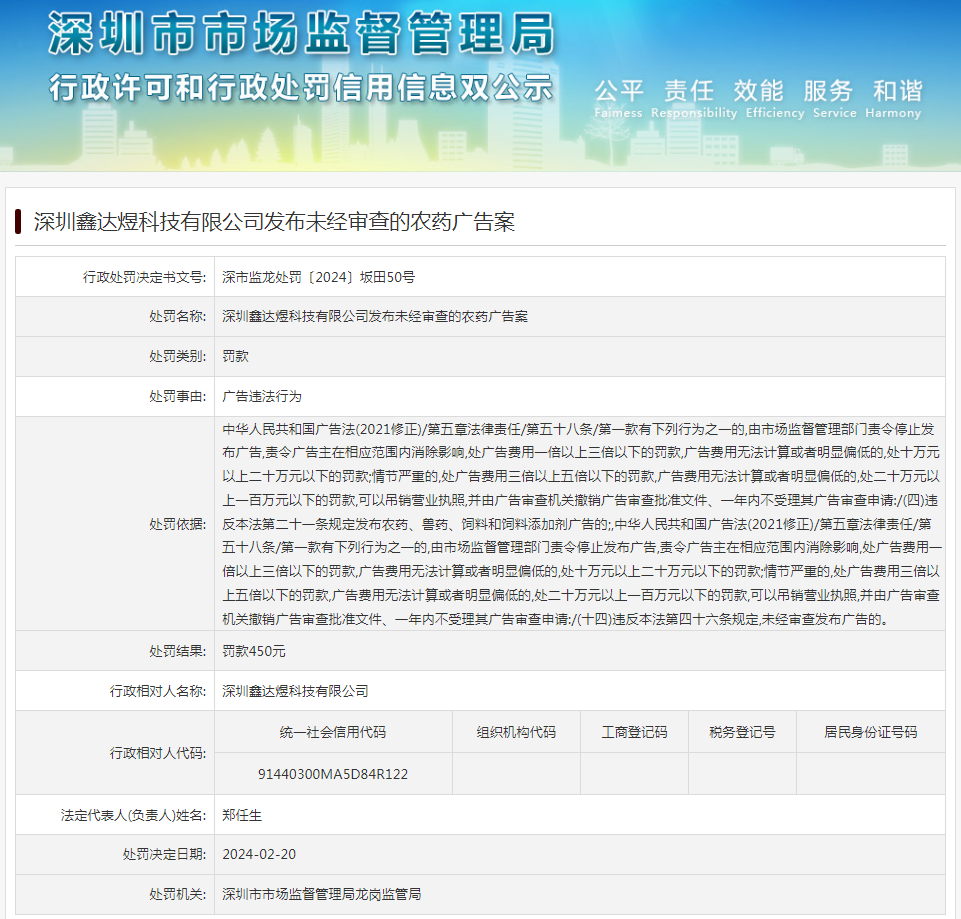Click the 统一社会信用代码 column header
The image size is (961, 919).
pyautogui.click(x=333, y=732)
